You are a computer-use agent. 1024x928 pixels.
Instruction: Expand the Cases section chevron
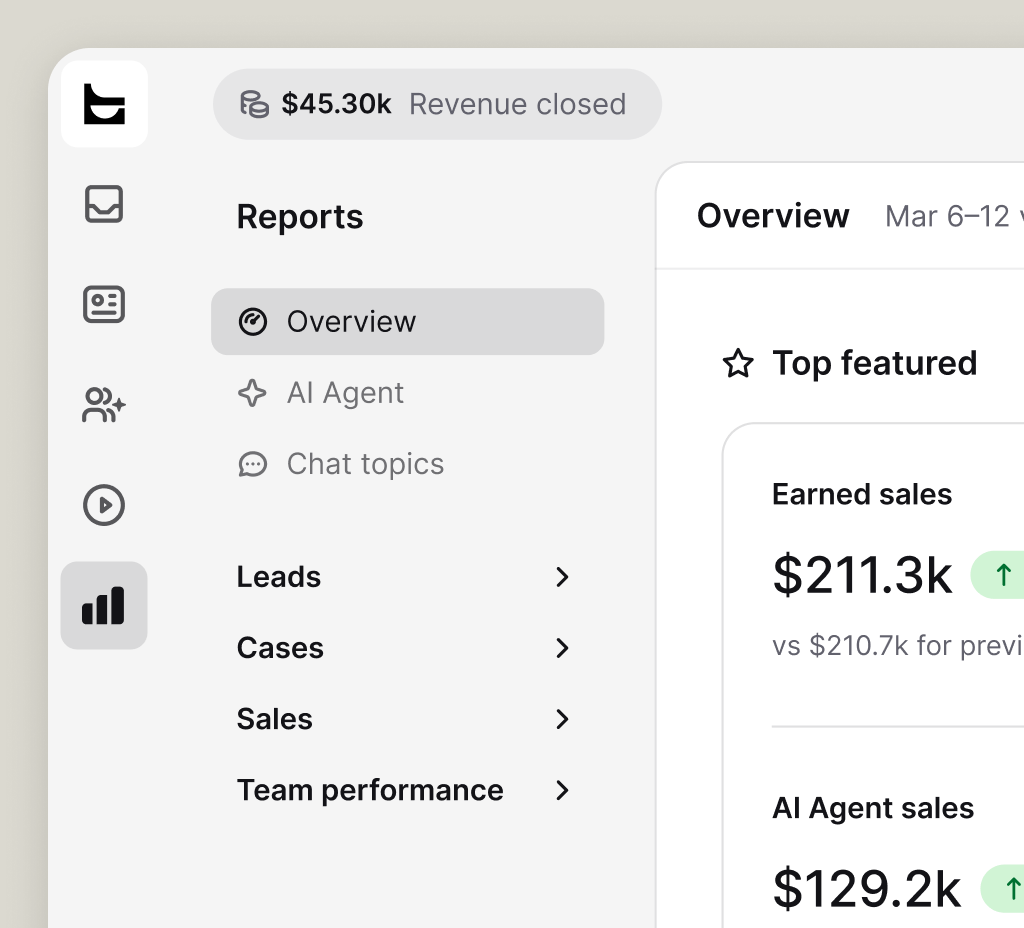(x=562, y=648)
